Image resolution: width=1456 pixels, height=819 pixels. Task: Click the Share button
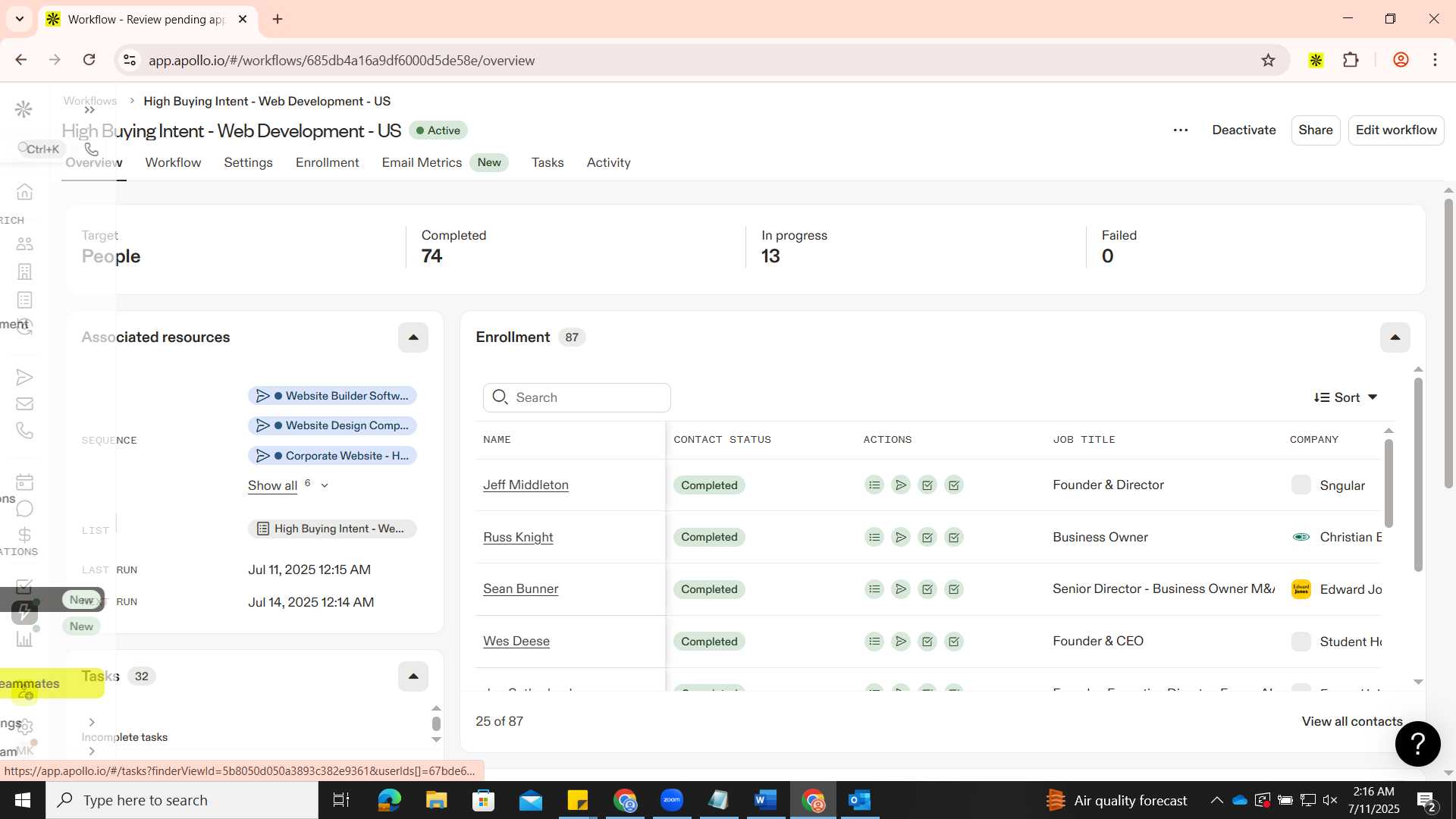click(x=1316, y=130)
